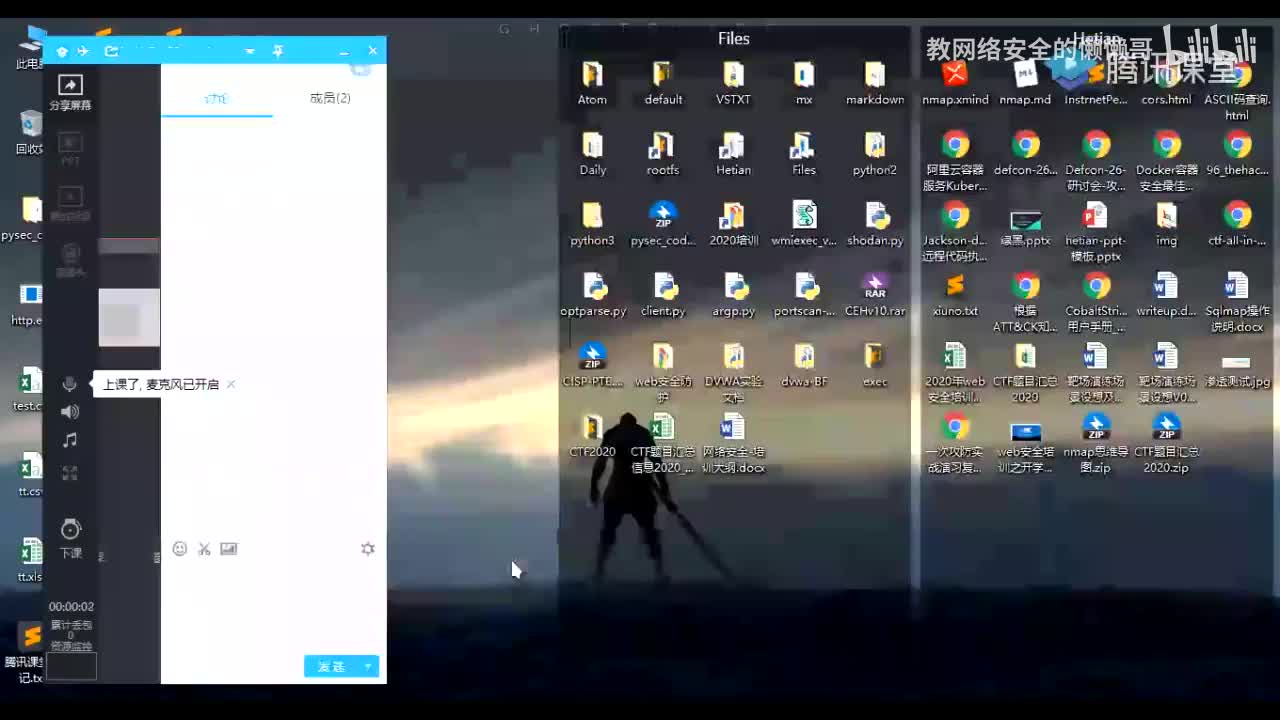Click the music note audio icon
The width and height of the screenshot is (1280, 720).
point(69,440)
